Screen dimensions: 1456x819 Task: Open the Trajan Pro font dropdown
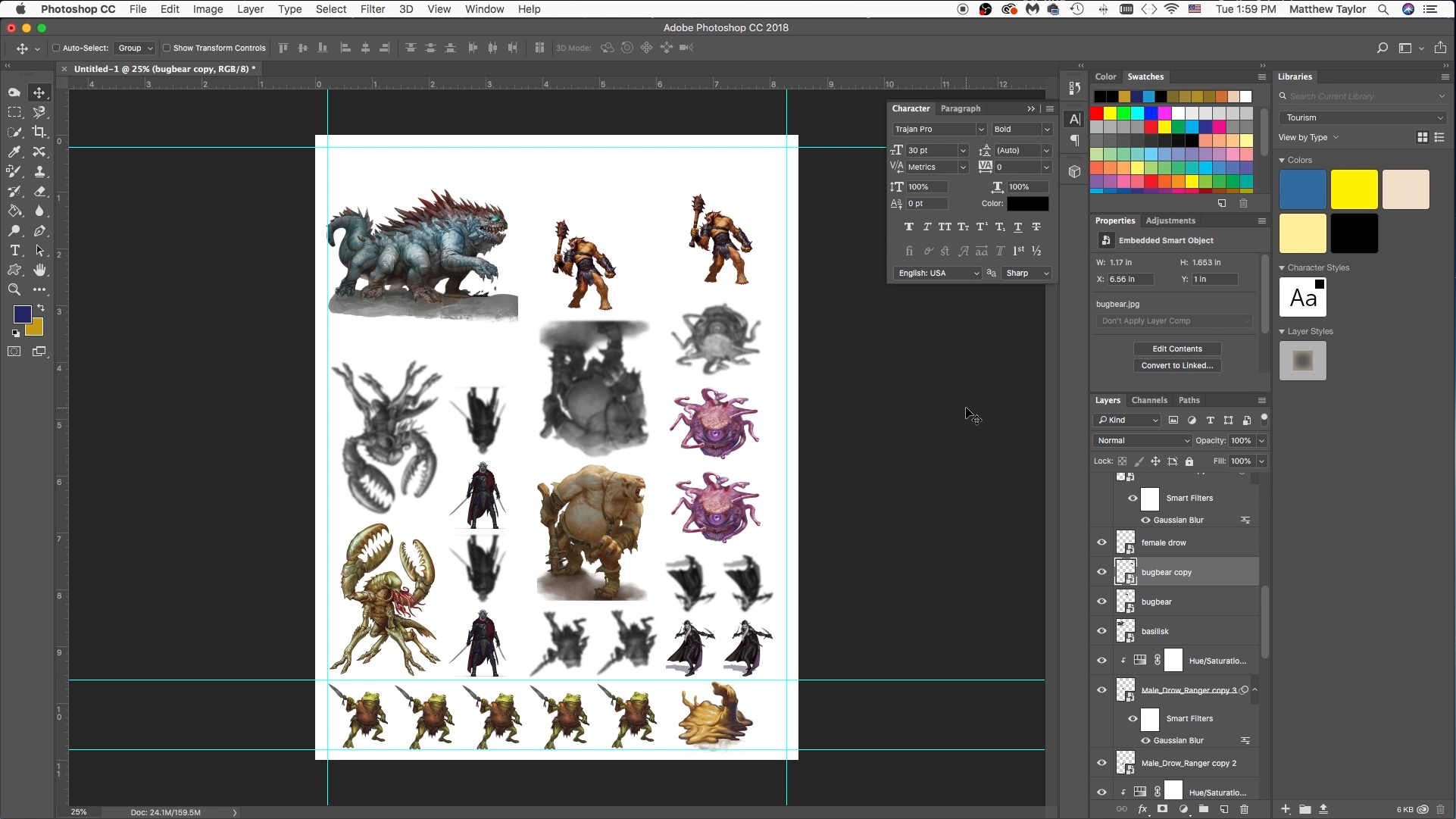pyautogui.click(x=938, y=129)
